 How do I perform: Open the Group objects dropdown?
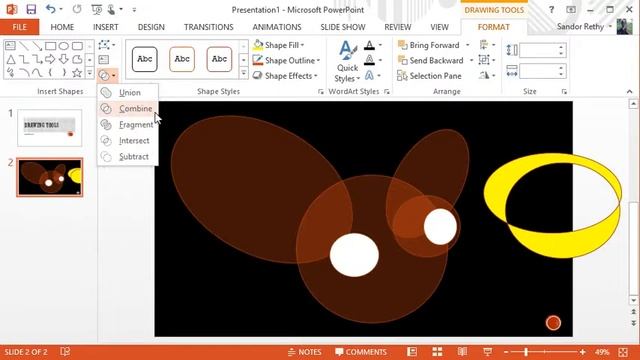(x=487, y=60)
